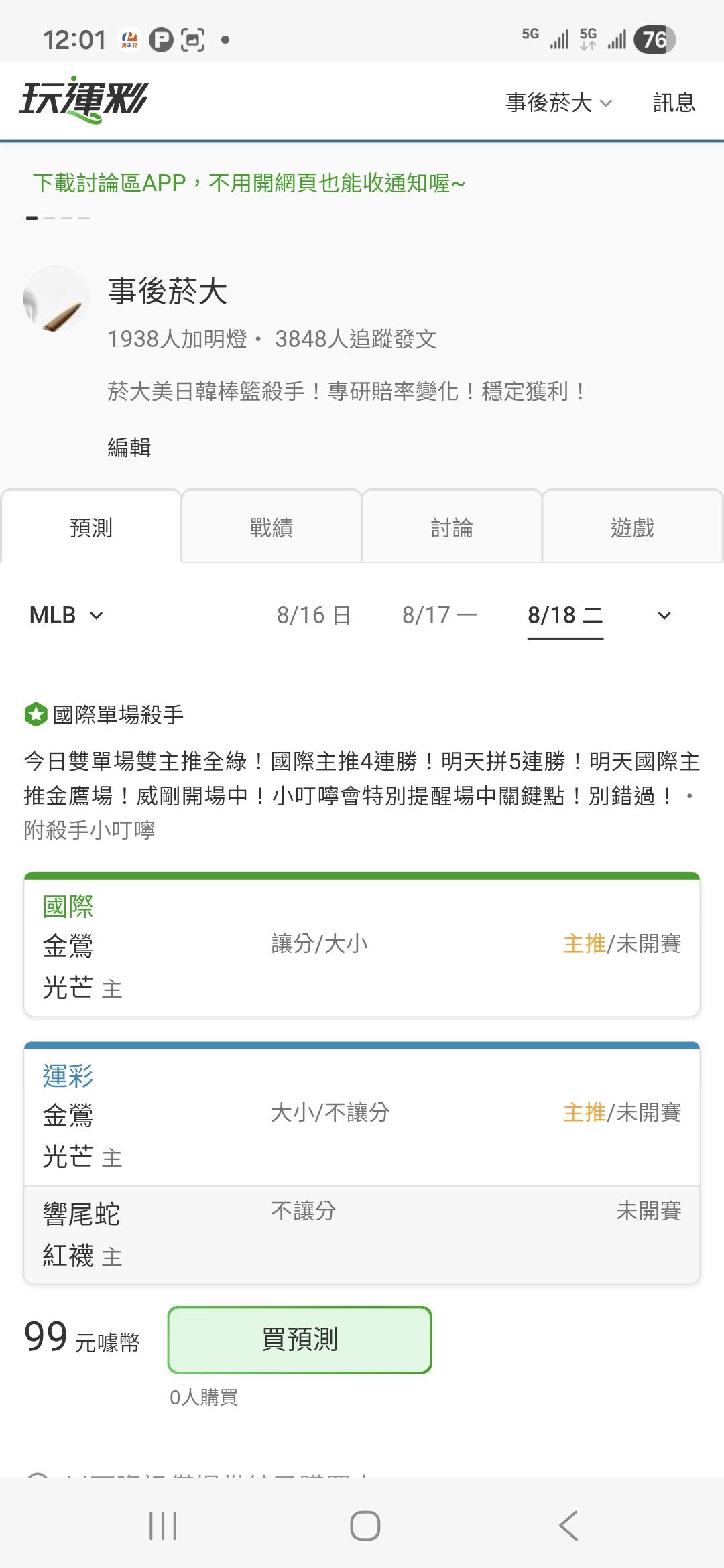Click the 編輯 profile link

[x=129, y=447]
